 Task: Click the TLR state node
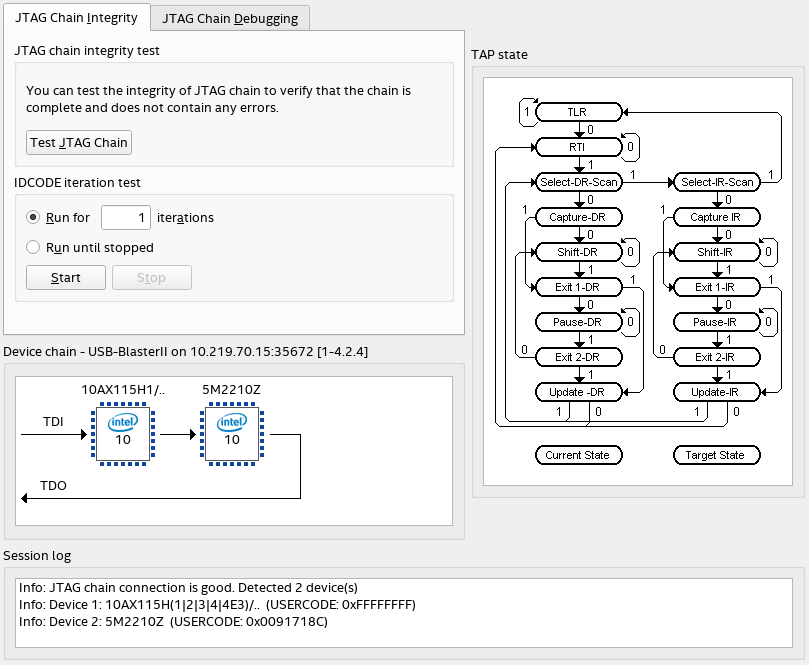click(578, 112)
